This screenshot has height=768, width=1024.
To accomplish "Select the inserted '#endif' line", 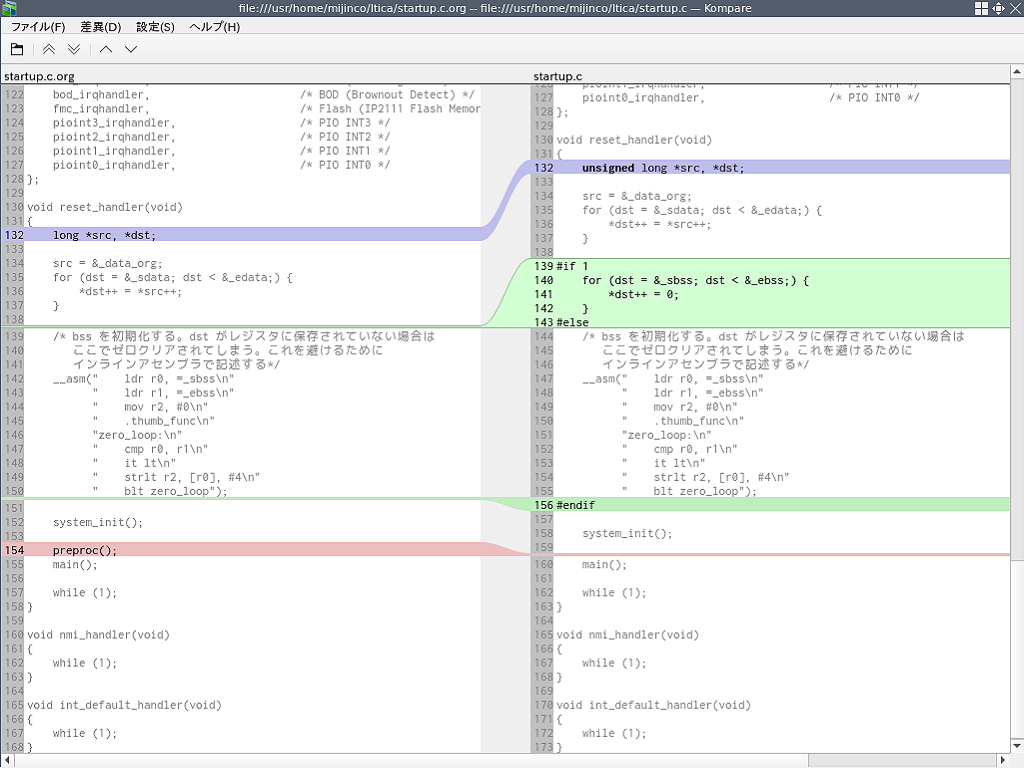I will (575, 505).
